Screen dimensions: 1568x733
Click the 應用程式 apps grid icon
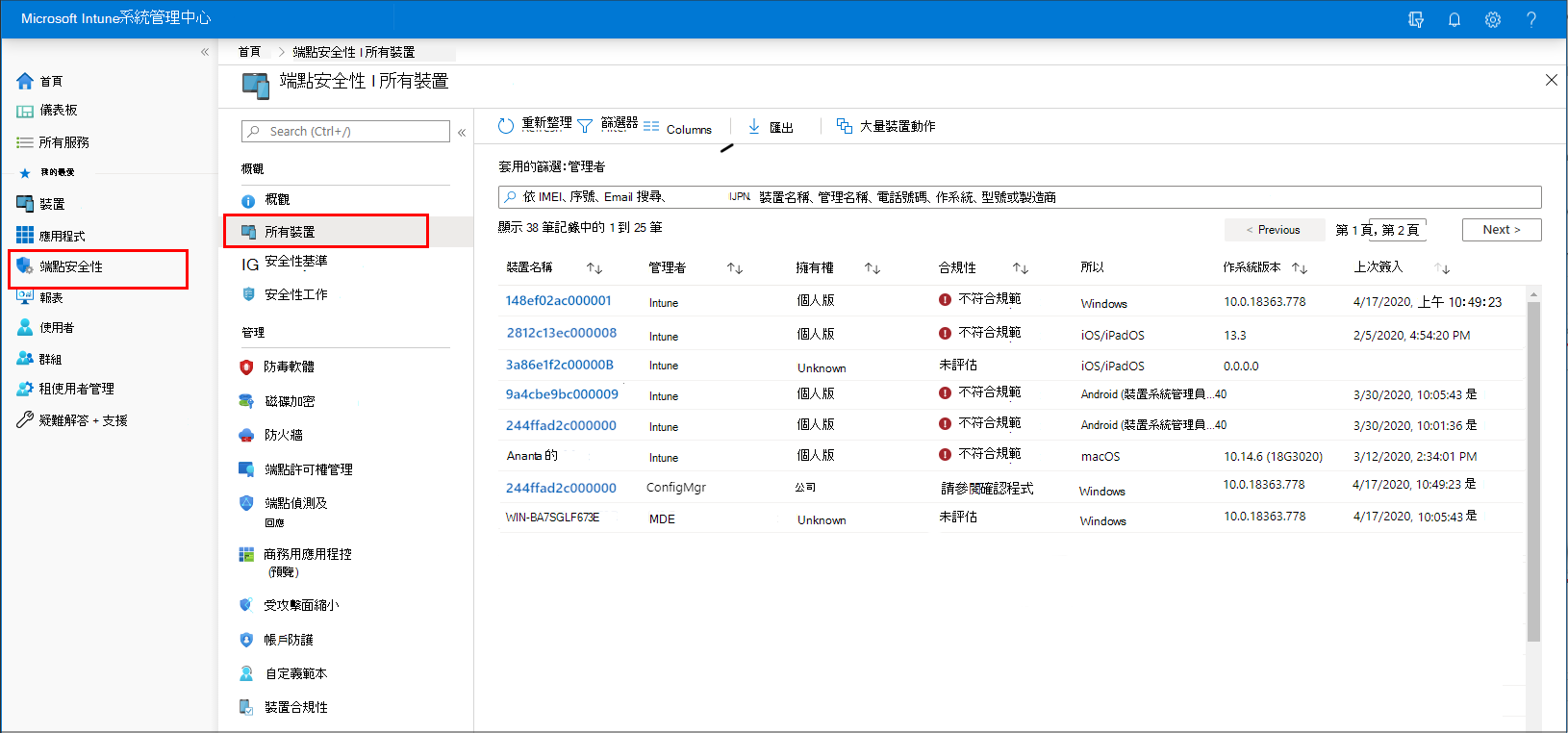tap(25, 236)
